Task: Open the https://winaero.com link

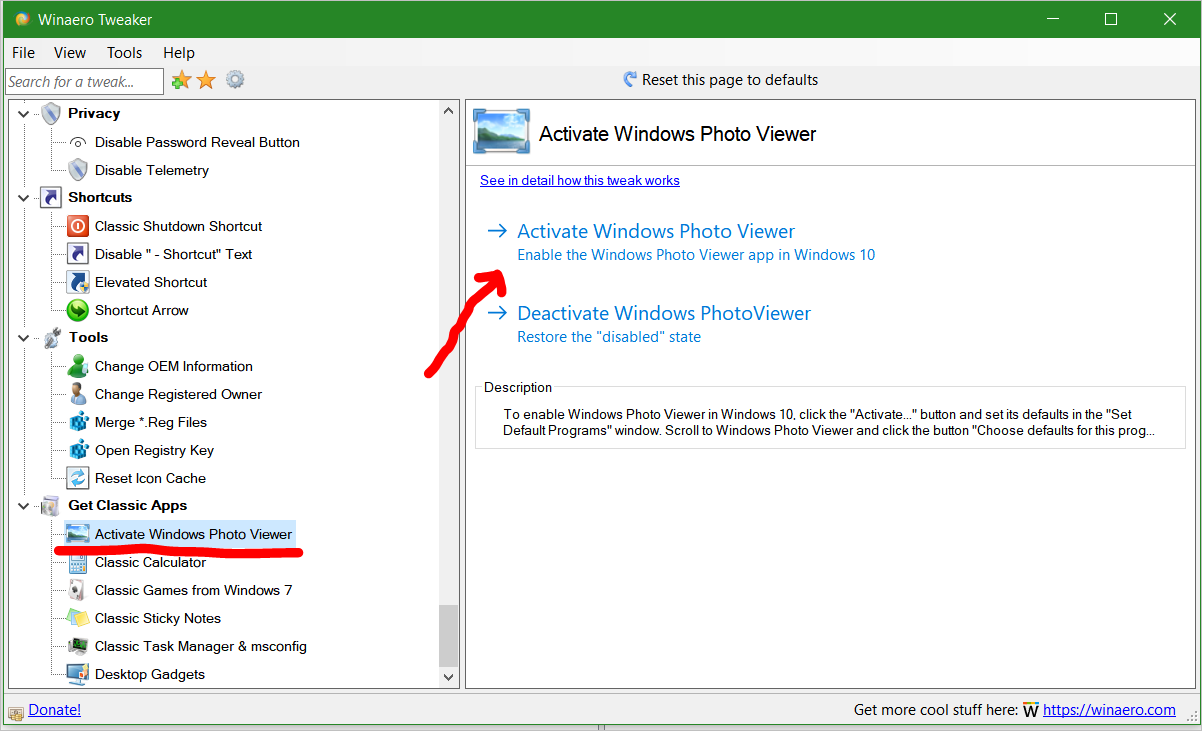Action: click(x=1109, y=710)
